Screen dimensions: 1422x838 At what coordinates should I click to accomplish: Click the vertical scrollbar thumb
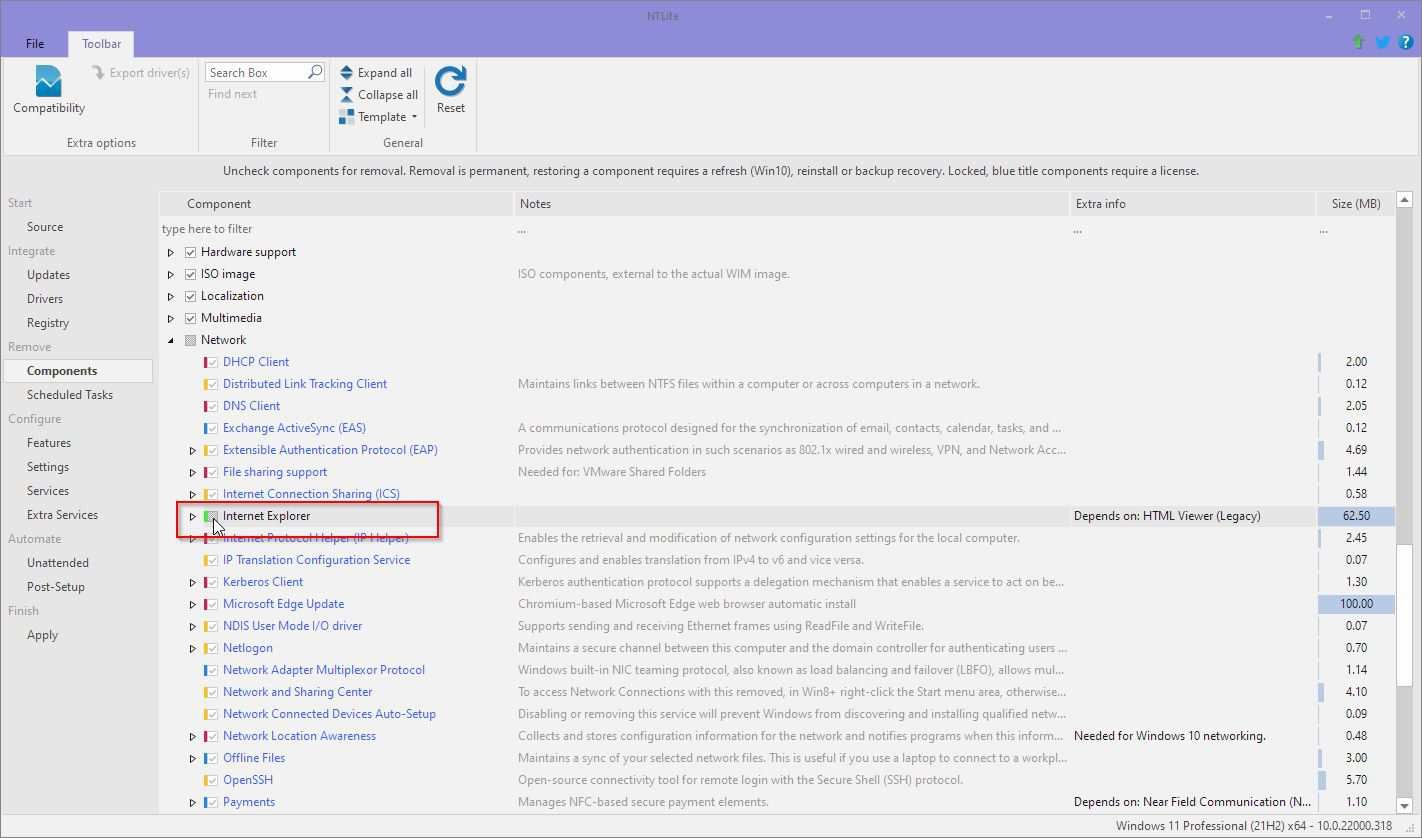point(1404,616)
